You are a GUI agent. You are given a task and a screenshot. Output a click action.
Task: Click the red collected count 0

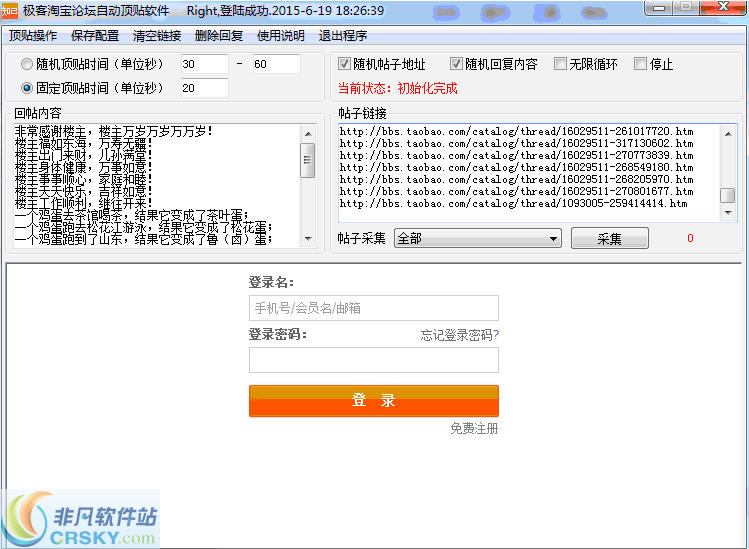pyautogui.click(x=690, y=238)
